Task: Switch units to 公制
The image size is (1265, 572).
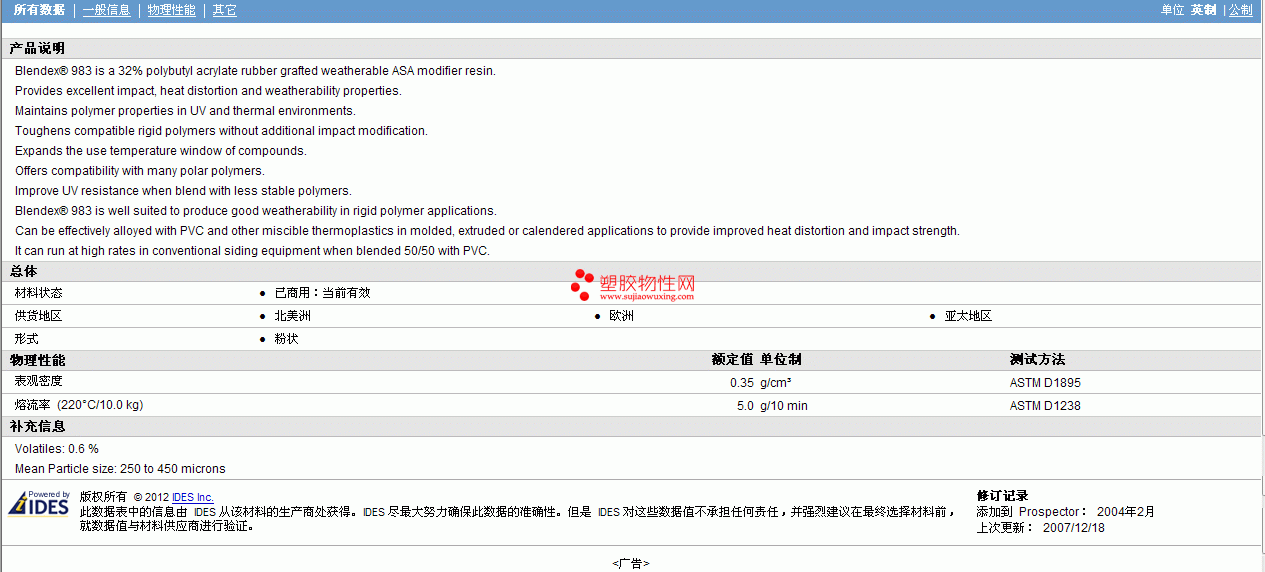Action: (x=1241, y=10)
